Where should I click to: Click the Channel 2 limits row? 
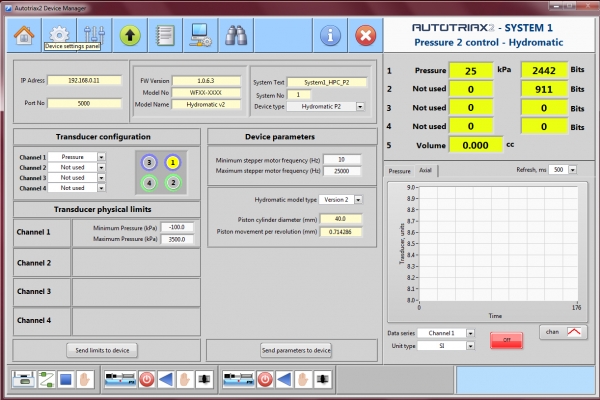107,263
